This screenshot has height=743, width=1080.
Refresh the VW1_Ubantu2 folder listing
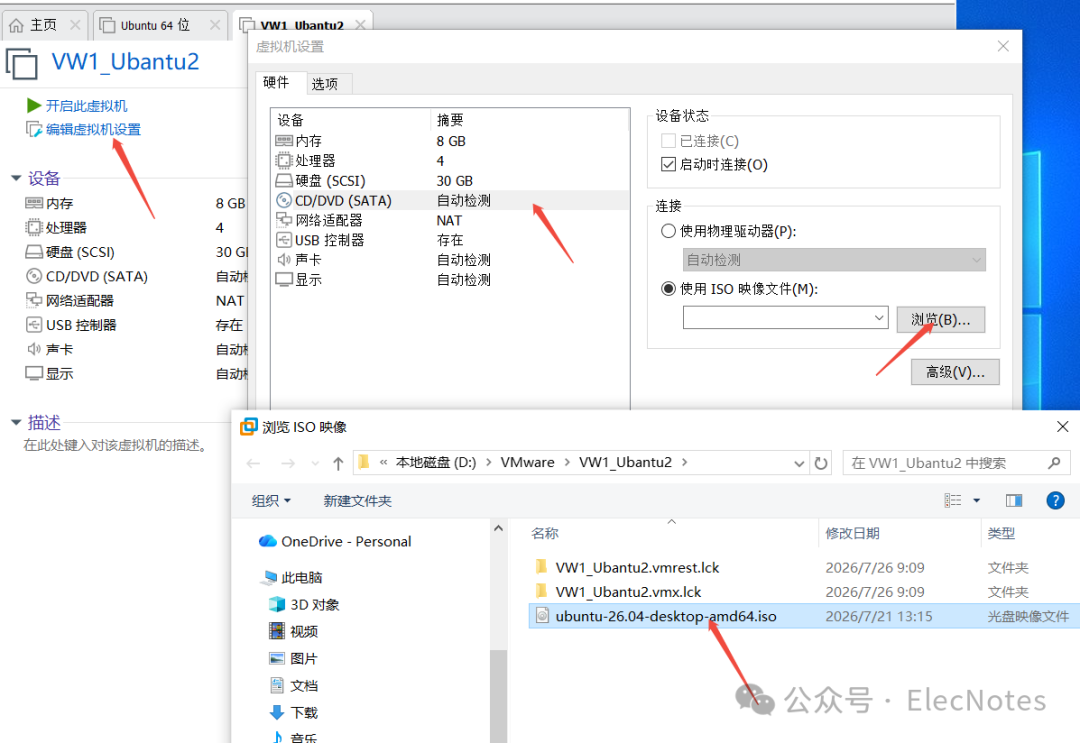click(x=820, y=463)
